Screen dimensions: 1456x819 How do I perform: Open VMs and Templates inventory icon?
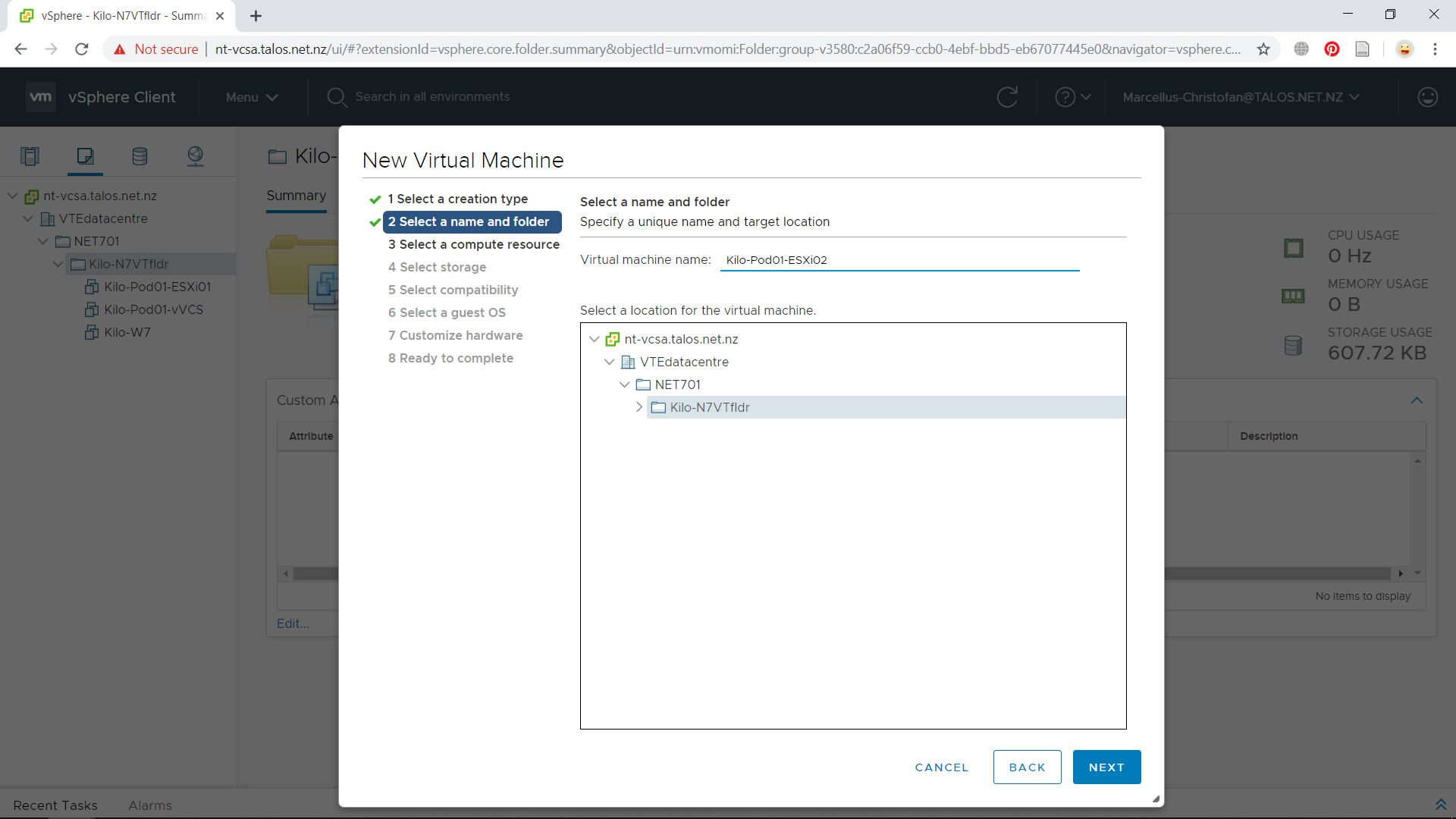[x=85, y=156]
